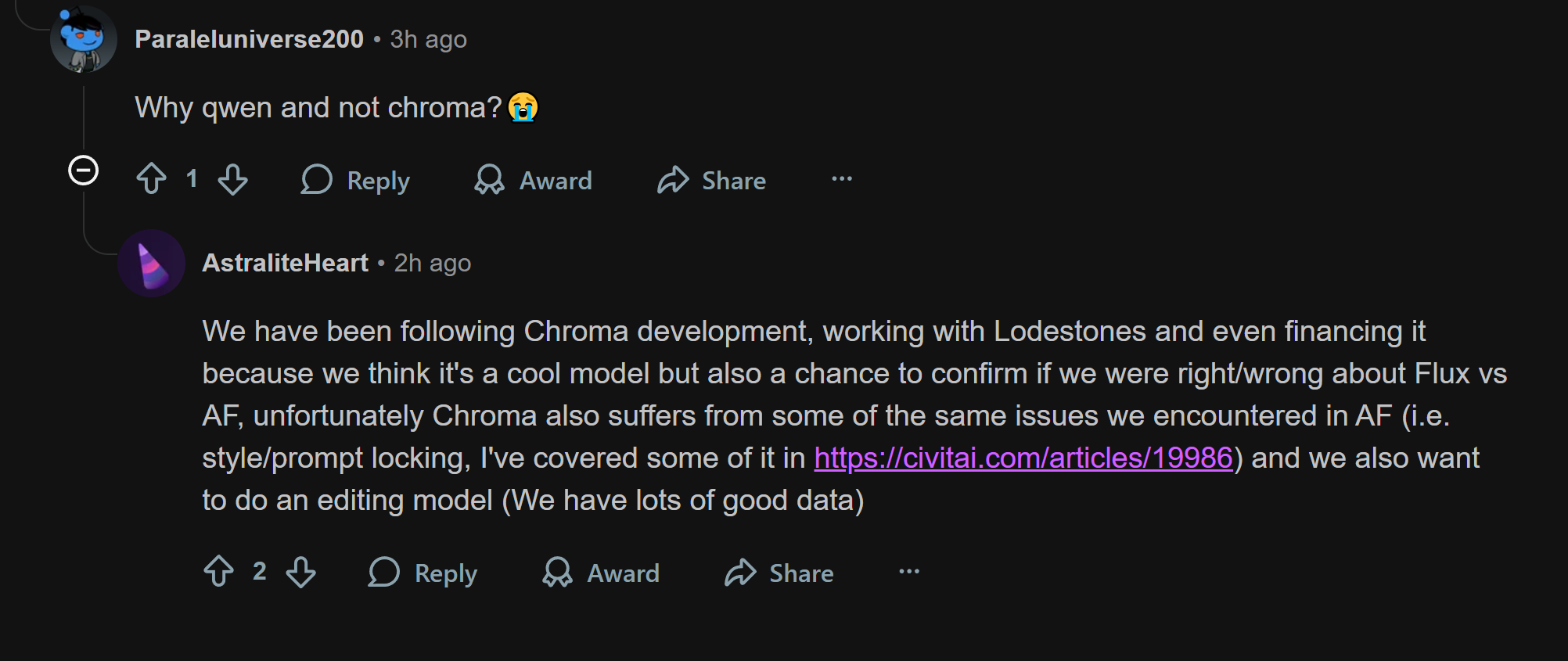Click AstraliteHeart's purple avatar
This screenshot has height=661, width=1568.
pyautogui.click(x=152, y=263)
